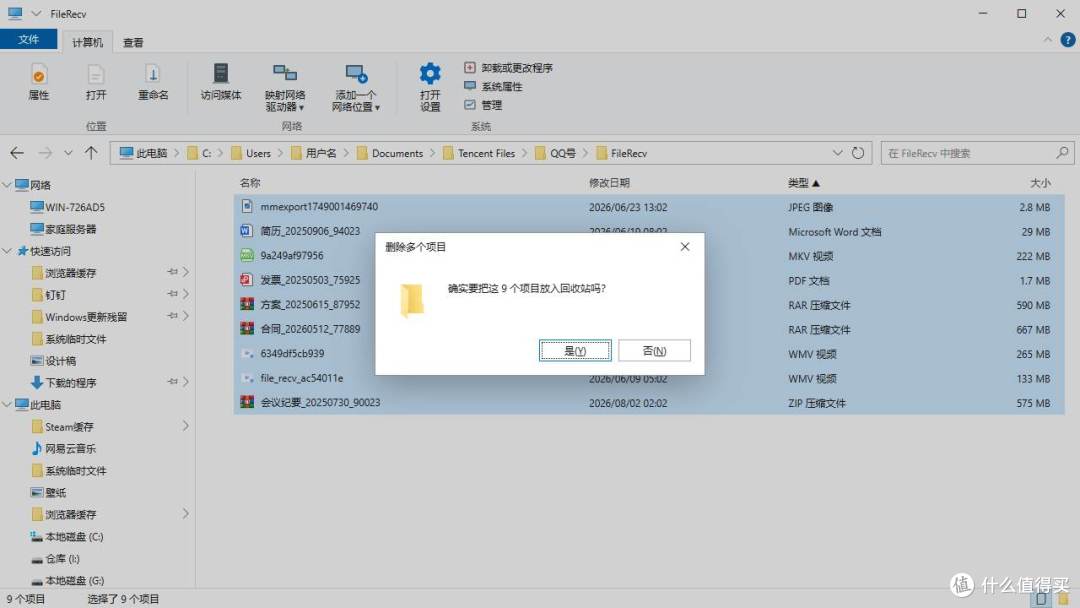
Task: Click Tencent Files in address path
Action: click(486, 153)
